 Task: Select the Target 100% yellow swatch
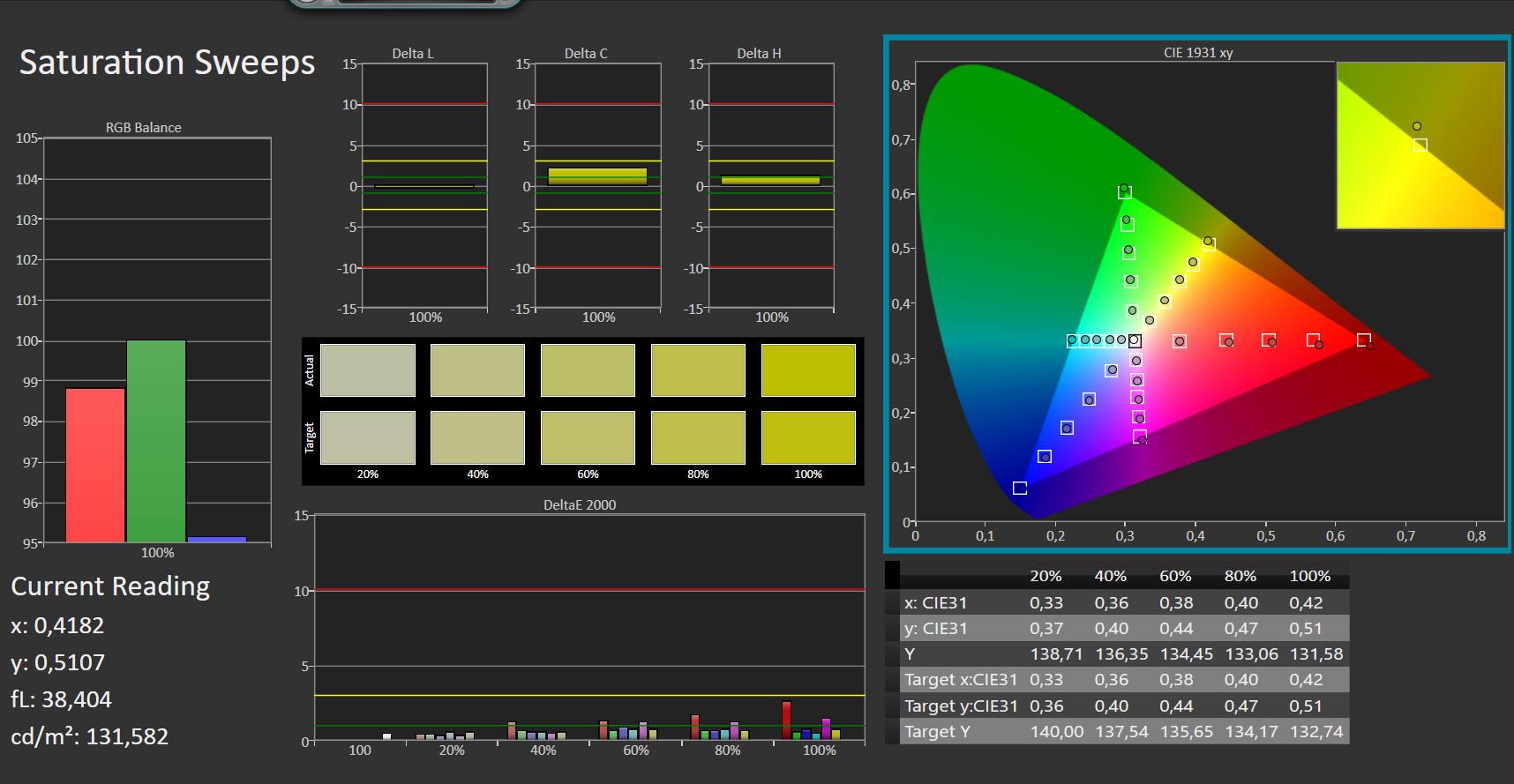[808, 437]
